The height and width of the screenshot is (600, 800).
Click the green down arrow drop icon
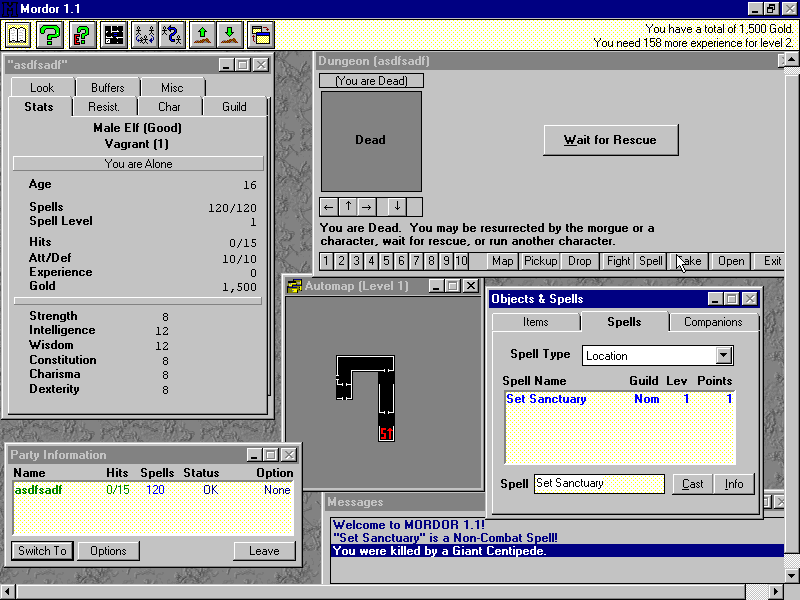pyautogui.click(x=230, y=35)
